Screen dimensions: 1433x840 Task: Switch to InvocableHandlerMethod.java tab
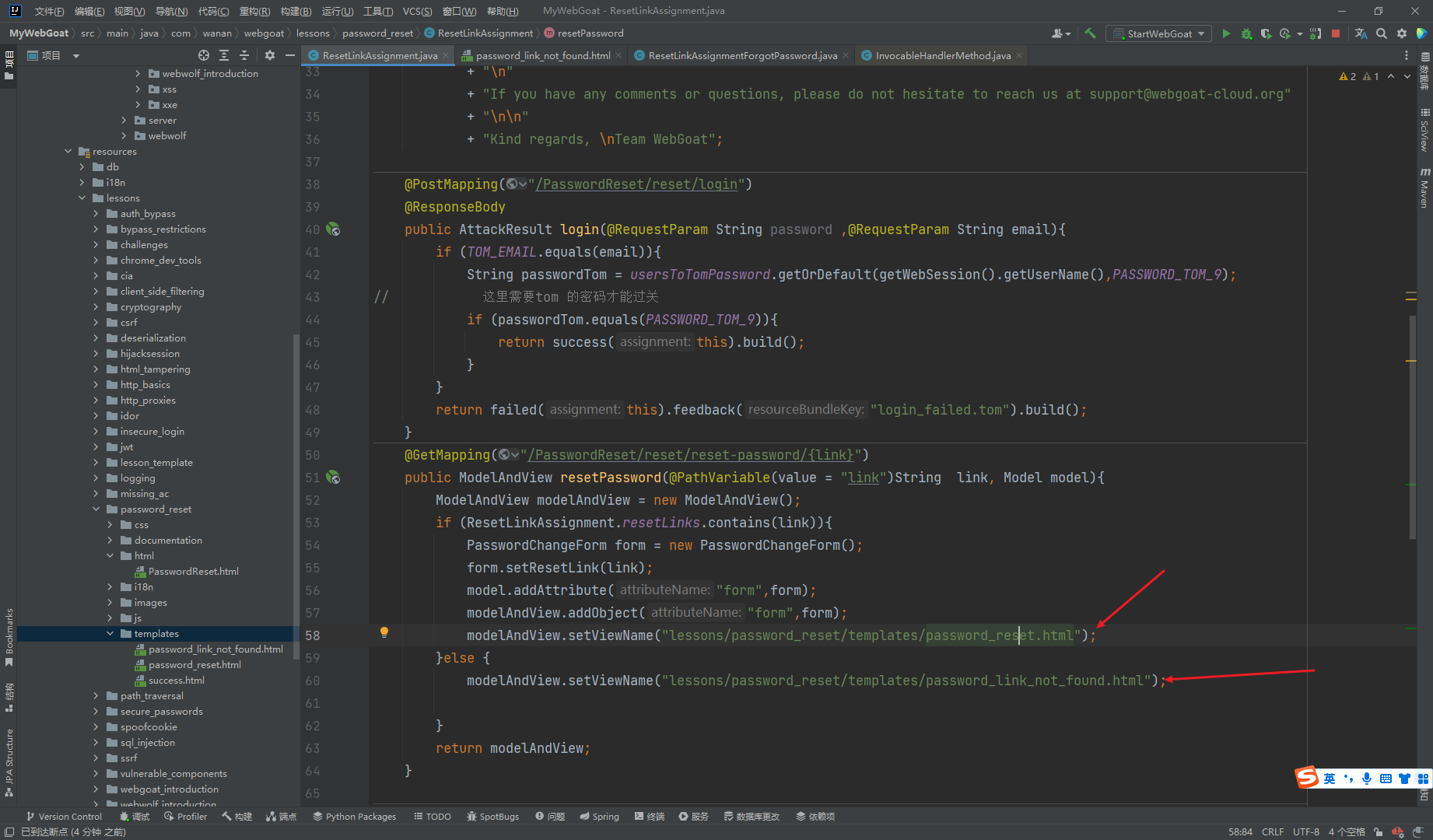coord(943,55)
